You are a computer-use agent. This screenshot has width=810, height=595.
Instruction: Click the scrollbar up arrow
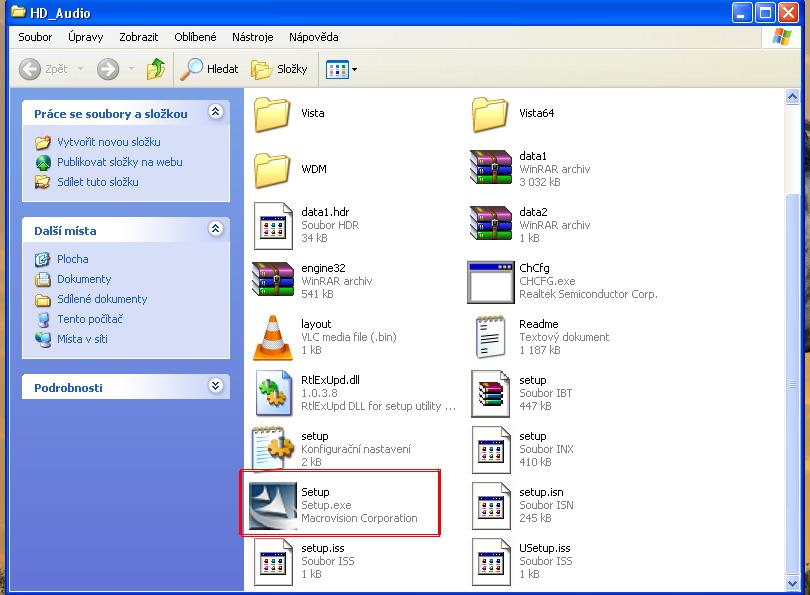point(792,97)
